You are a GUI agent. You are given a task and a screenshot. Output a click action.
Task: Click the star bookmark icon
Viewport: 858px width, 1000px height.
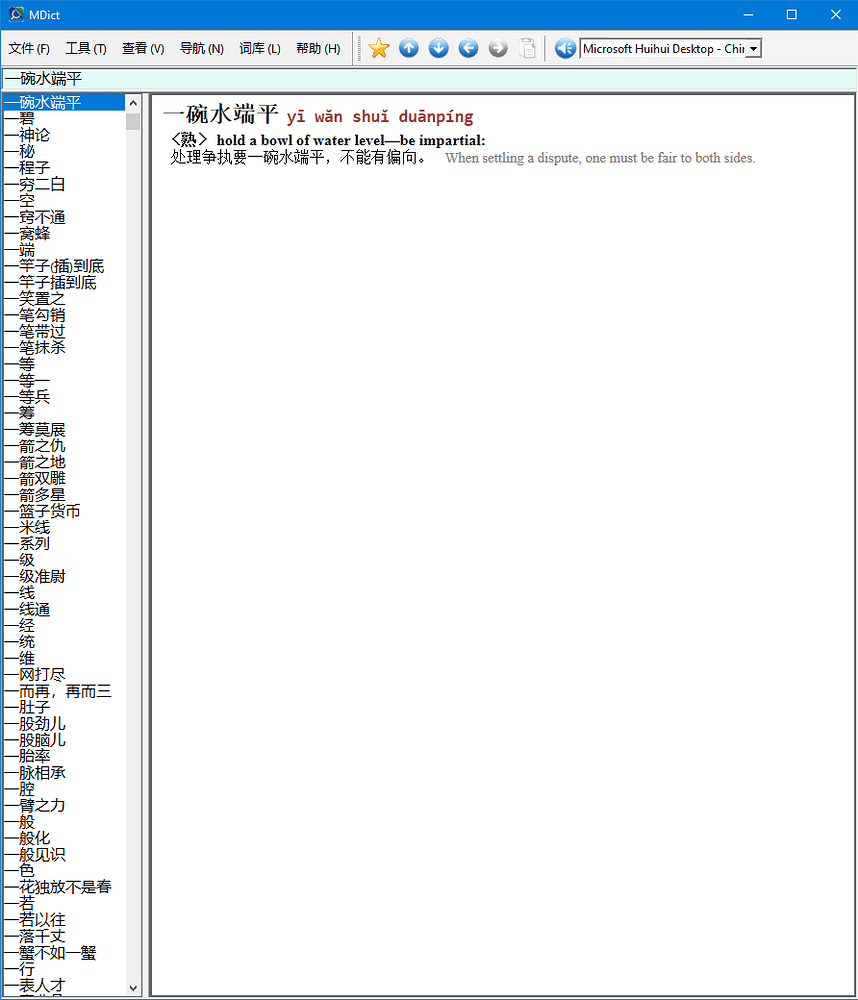tap(378, 47)
